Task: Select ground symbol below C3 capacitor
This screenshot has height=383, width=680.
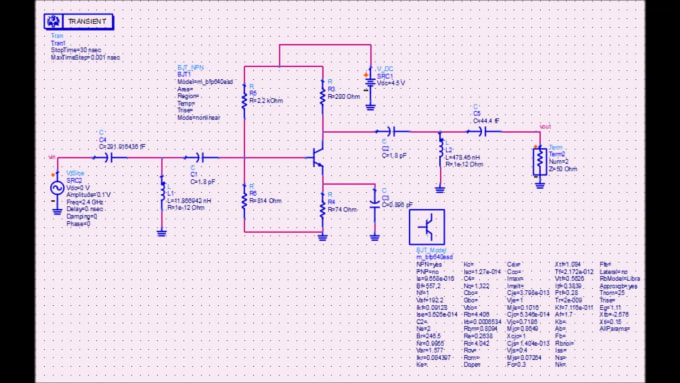Action: point(374,237)
